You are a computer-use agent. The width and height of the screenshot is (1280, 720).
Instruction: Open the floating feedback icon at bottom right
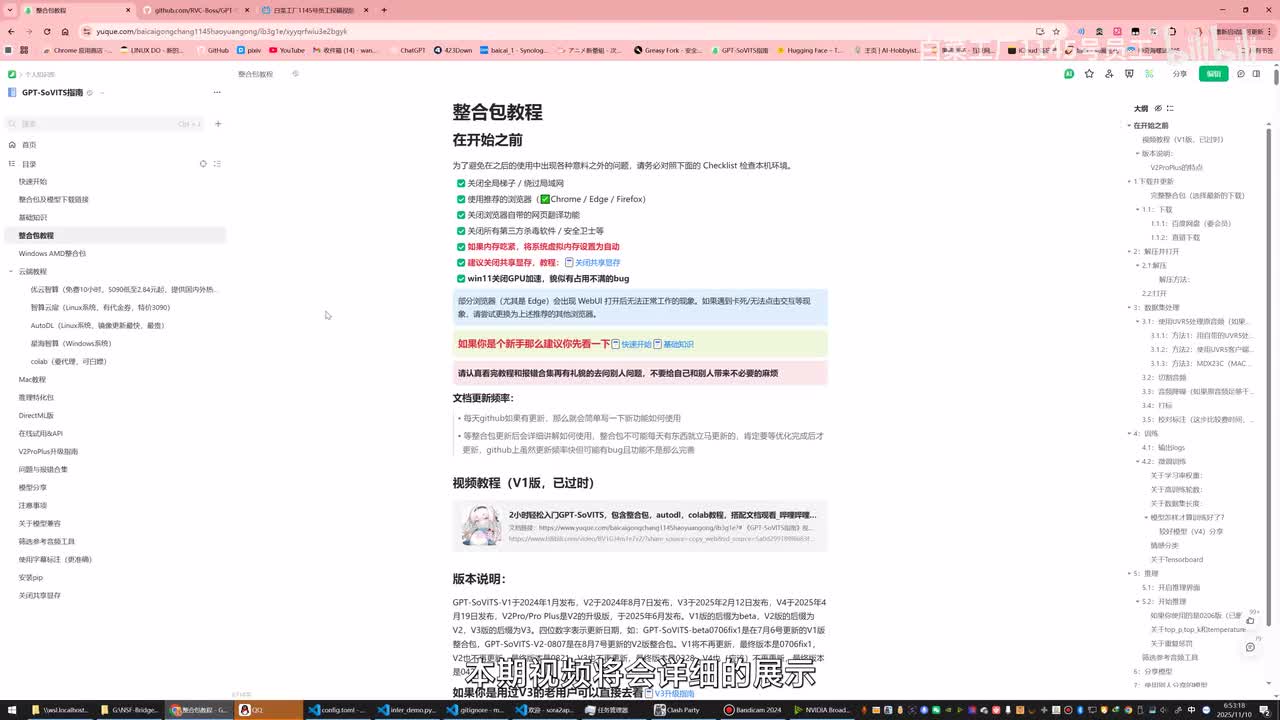click(x=1250, y=647)
